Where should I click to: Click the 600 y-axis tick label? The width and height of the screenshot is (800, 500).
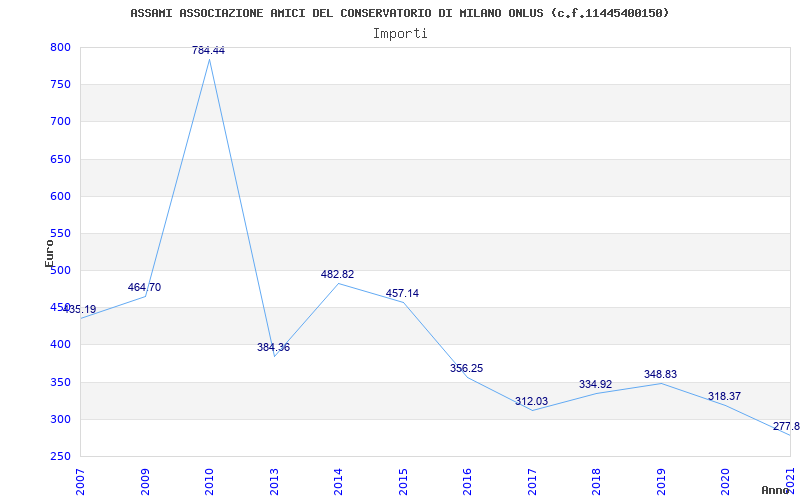coord(60,196)
